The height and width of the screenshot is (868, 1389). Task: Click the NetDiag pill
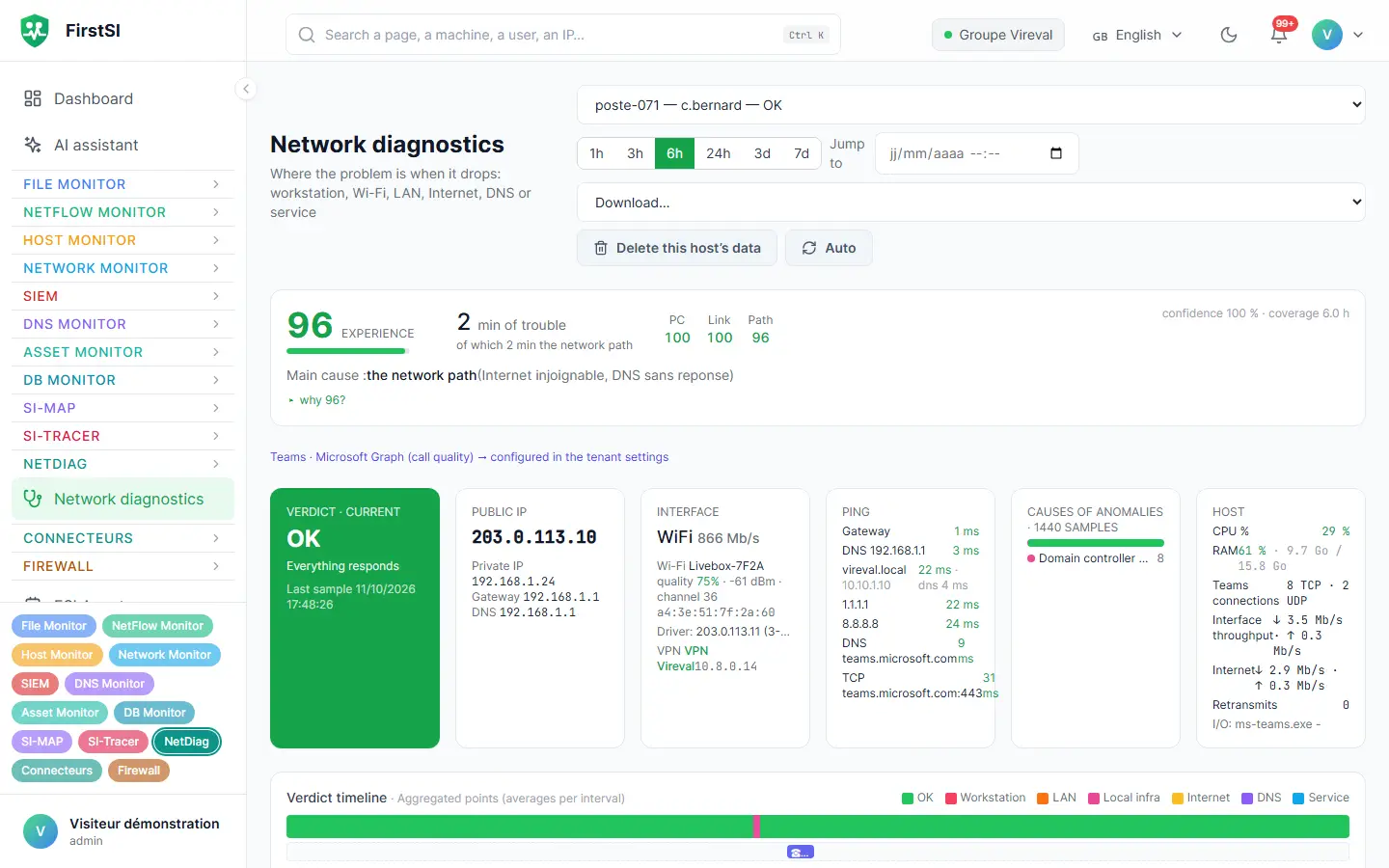187,742
